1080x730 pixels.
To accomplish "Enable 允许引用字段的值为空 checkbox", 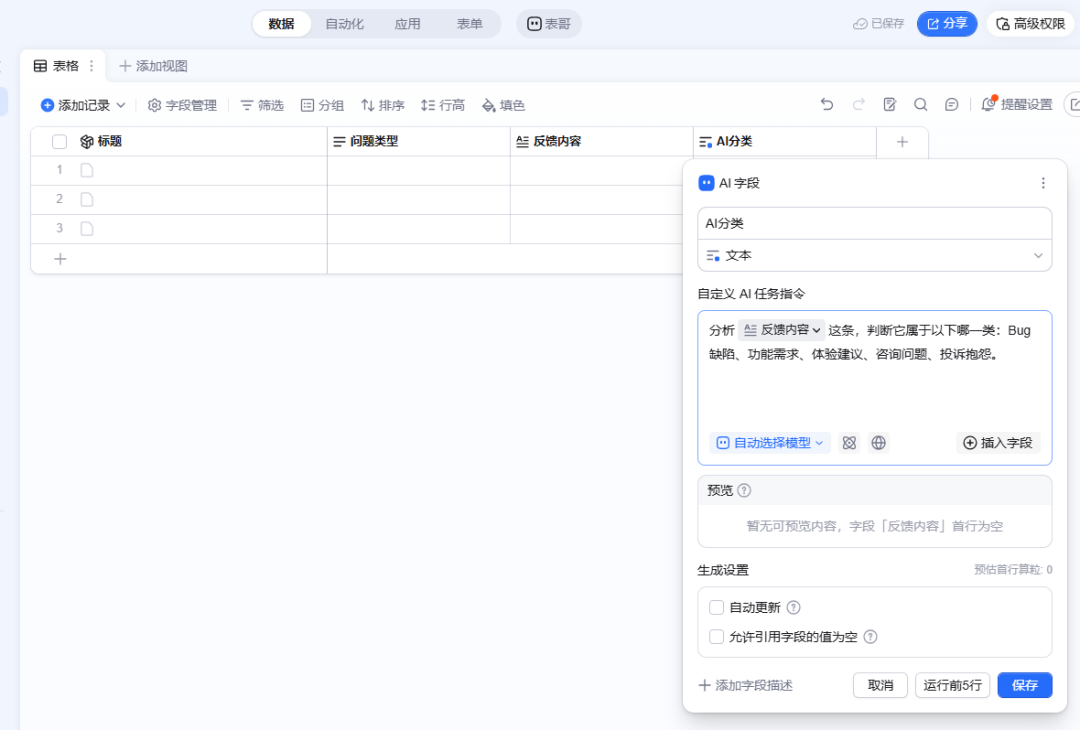I will coord(716,637).
